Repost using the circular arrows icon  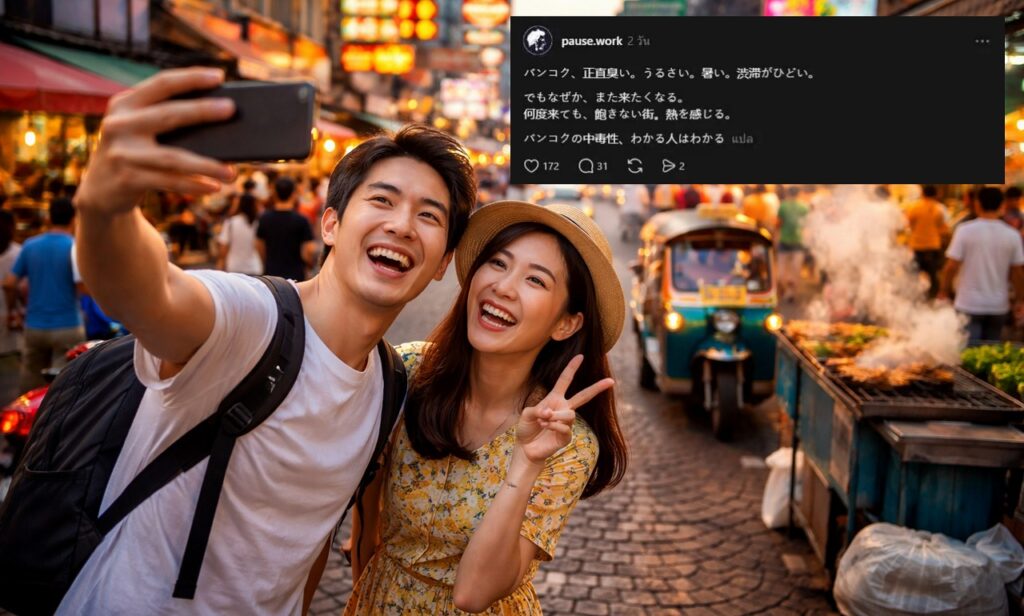[x=635, y=166]
